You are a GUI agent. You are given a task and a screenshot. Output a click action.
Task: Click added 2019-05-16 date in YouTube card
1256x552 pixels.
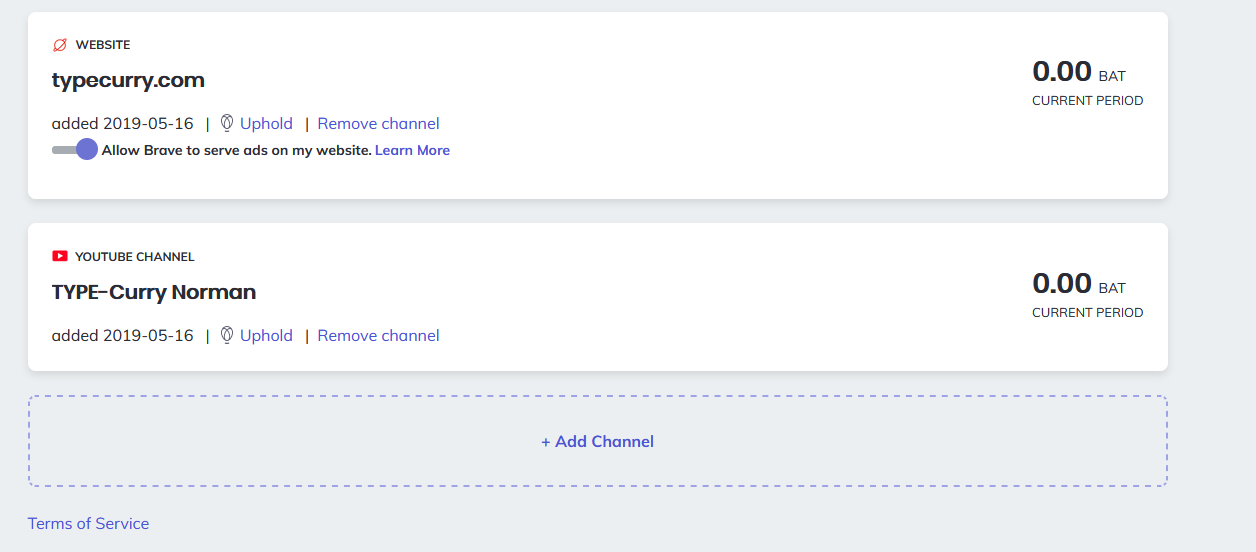pyautogui.click(x=123, y=336)
